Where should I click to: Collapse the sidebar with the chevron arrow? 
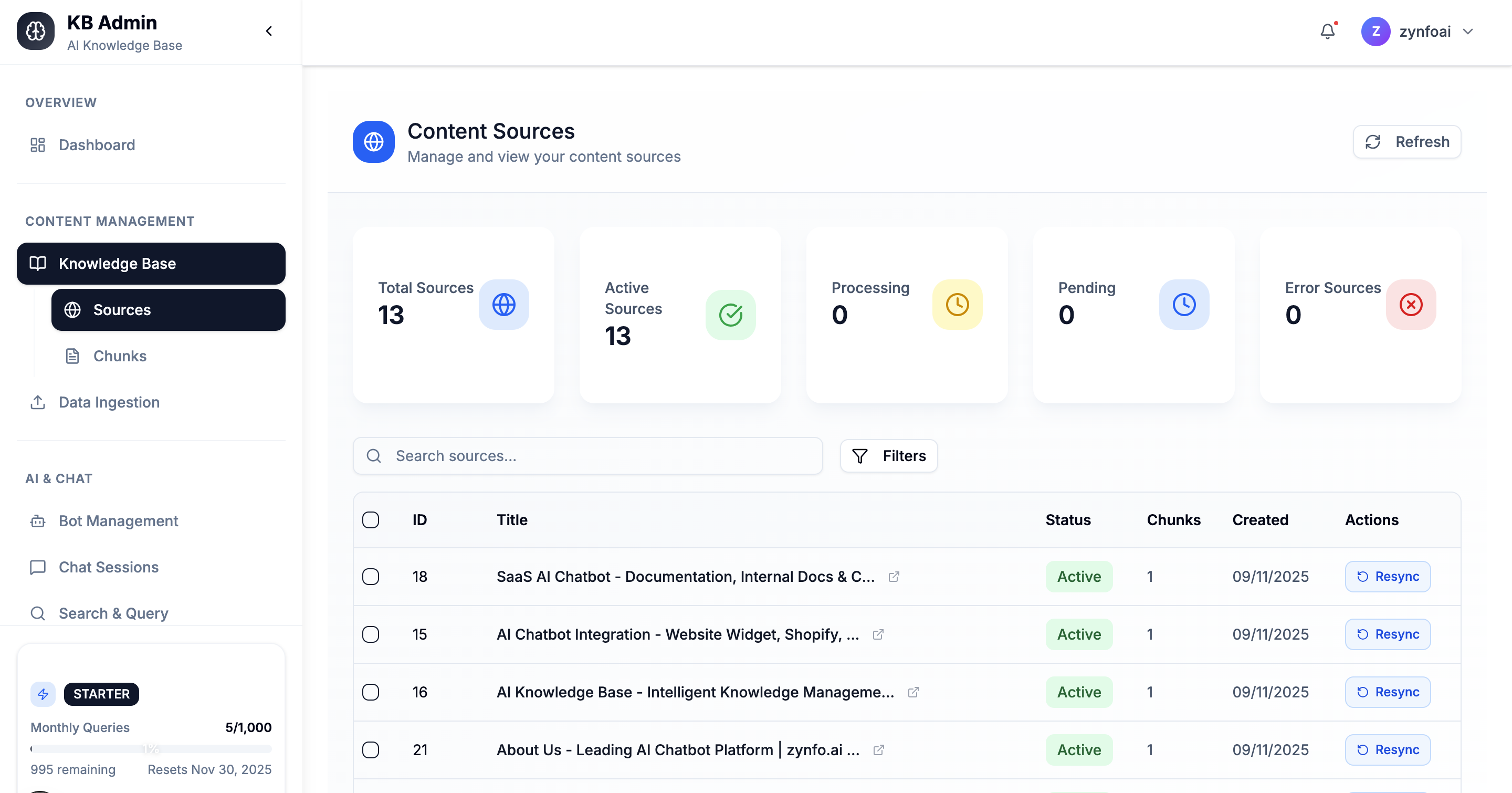tap(269, 31)
